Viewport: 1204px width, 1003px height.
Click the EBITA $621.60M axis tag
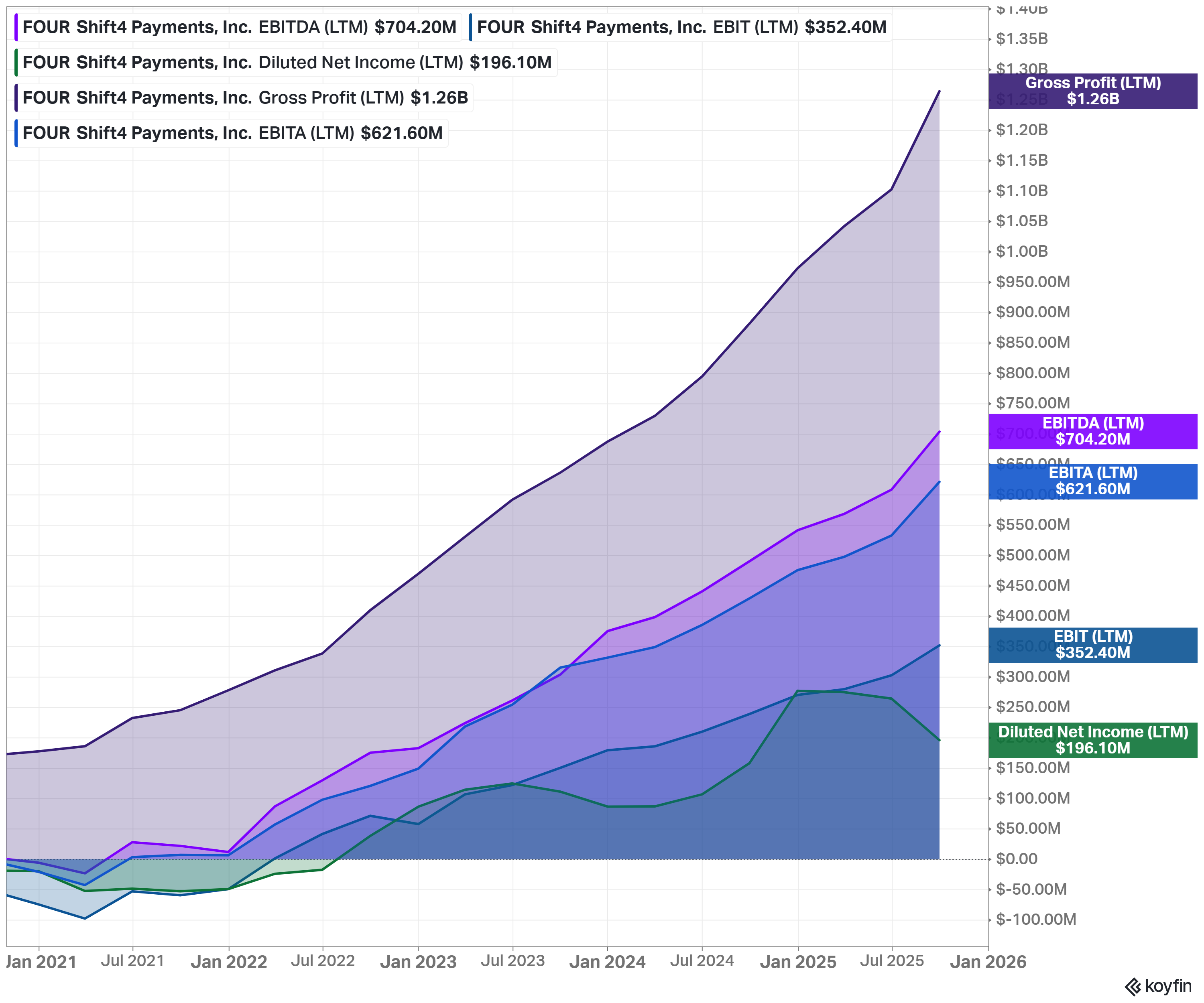[x=1093, y=481]
